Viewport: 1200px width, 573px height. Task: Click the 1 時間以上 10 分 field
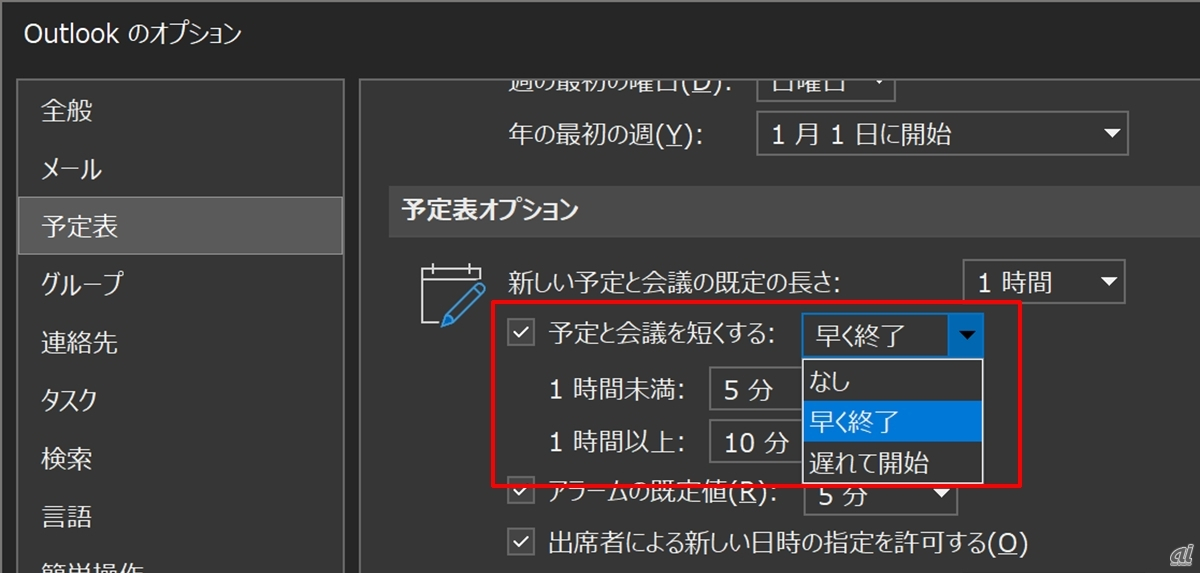(756, 442)
